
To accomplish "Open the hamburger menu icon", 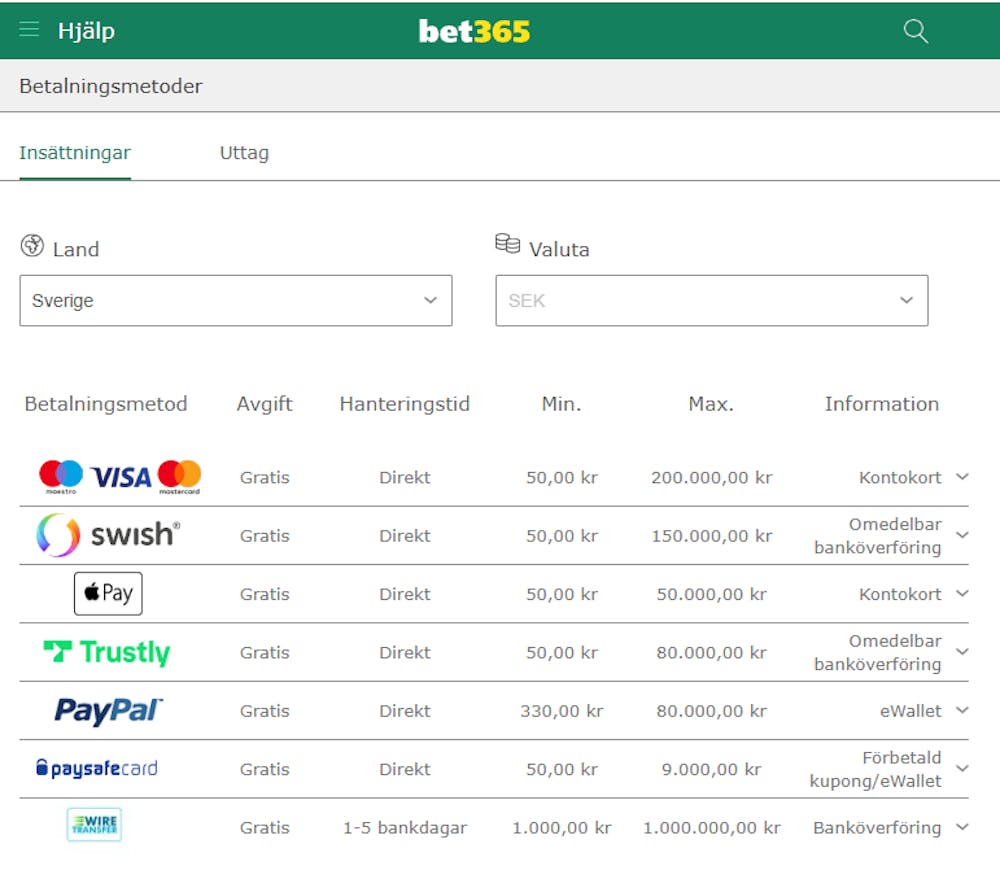I will pos(29,29).
